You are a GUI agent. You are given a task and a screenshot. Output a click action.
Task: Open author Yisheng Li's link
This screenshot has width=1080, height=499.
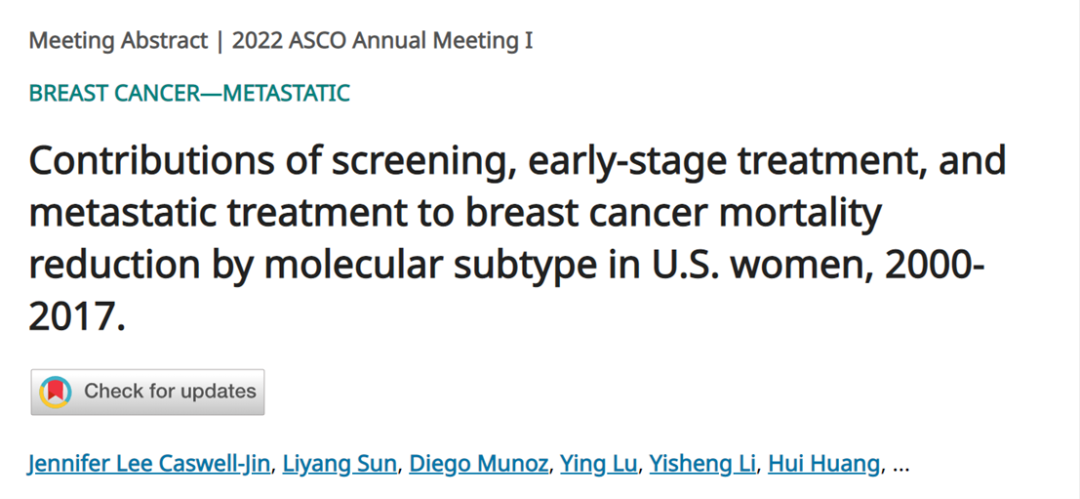(703, 464)
